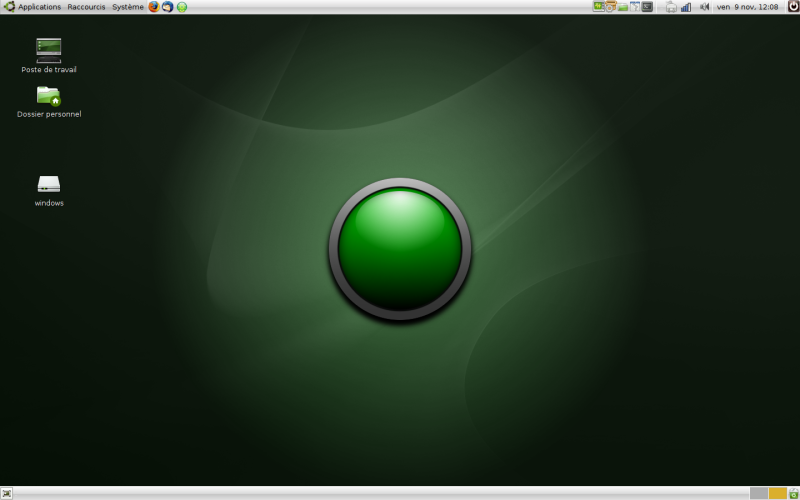
Task: Click the window/document panel launcher icon
Action: pyautogui.click(x=635, y=7)
